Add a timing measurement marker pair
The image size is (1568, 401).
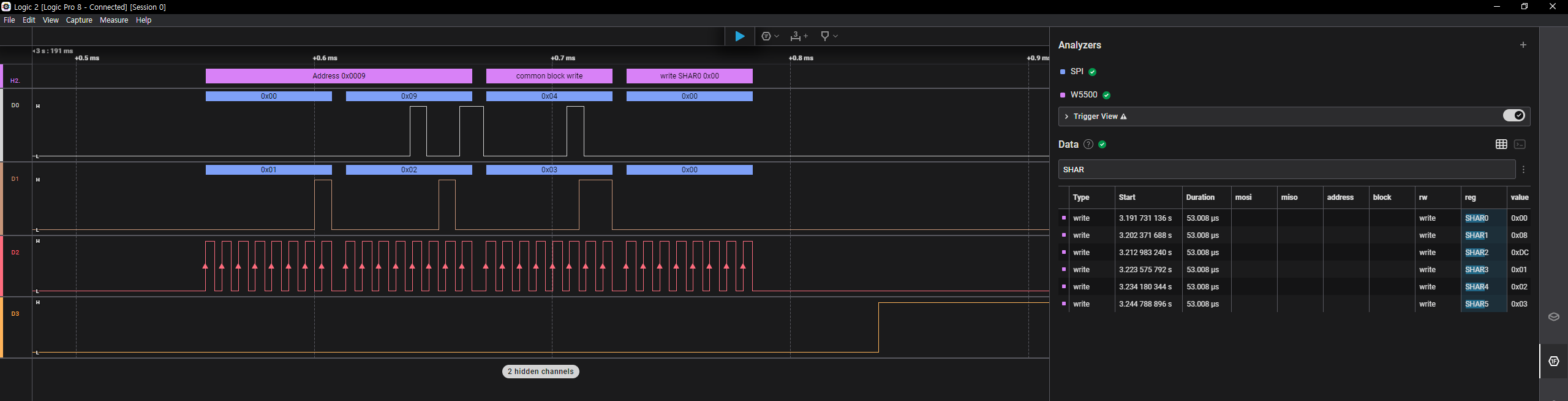[x=799, y=36]
